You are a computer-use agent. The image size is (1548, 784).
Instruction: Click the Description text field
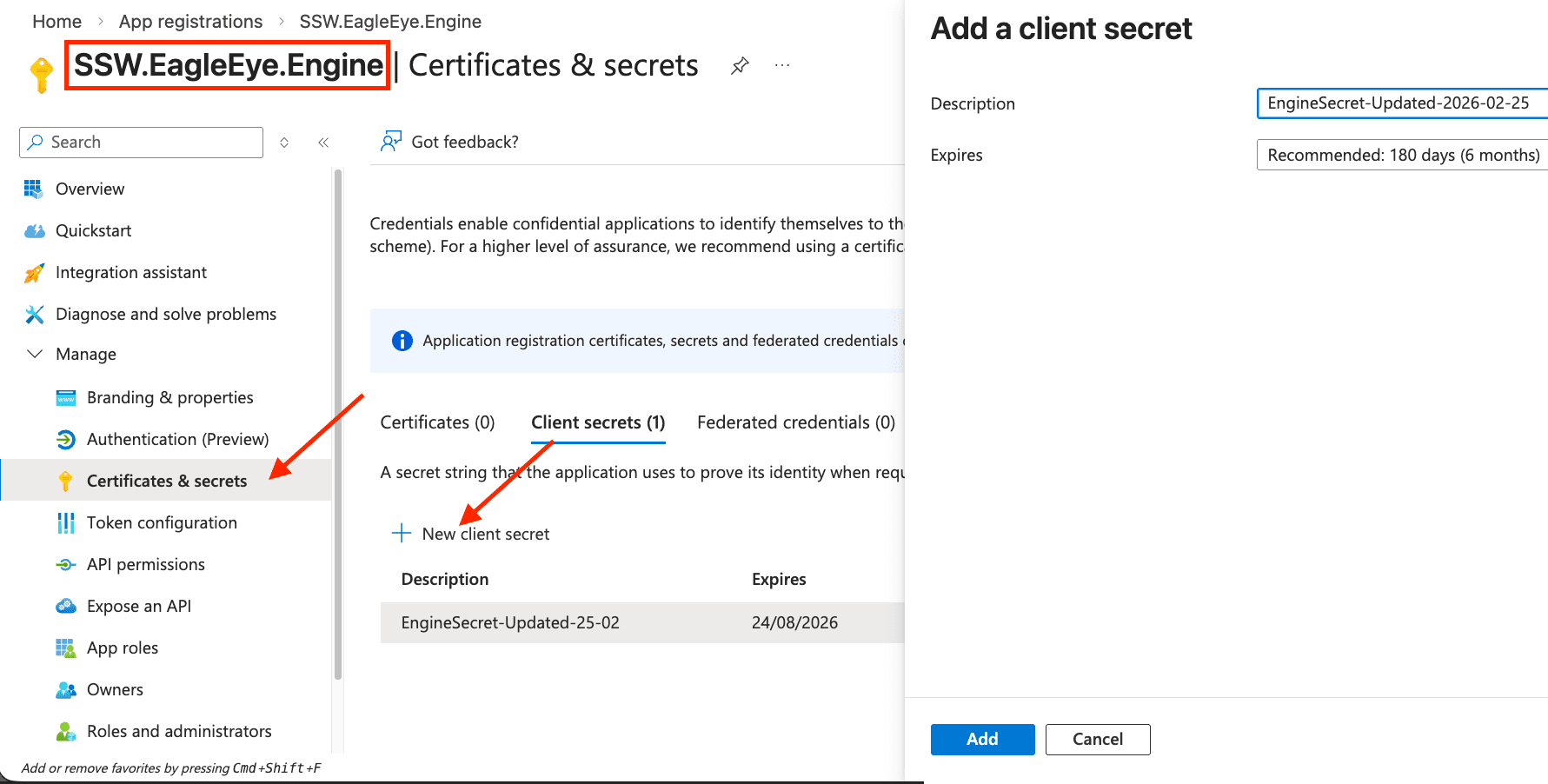click(x=1401, y=103)
